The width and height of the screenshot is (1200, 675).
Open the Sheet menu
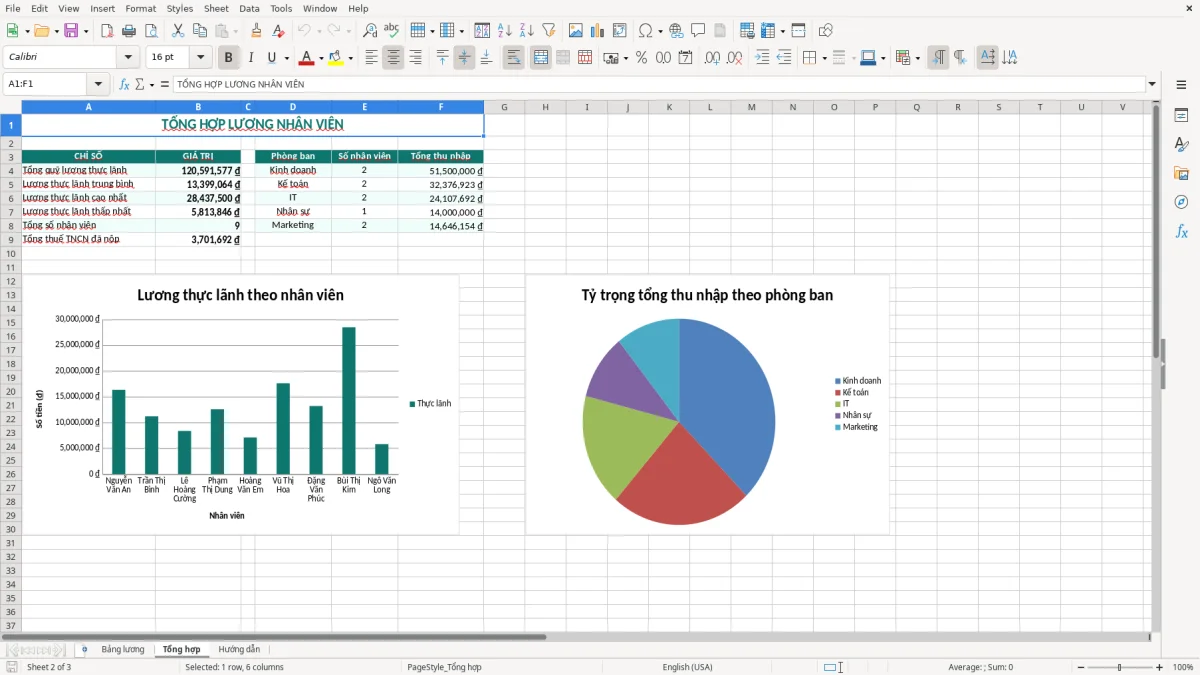coord(216,8)
